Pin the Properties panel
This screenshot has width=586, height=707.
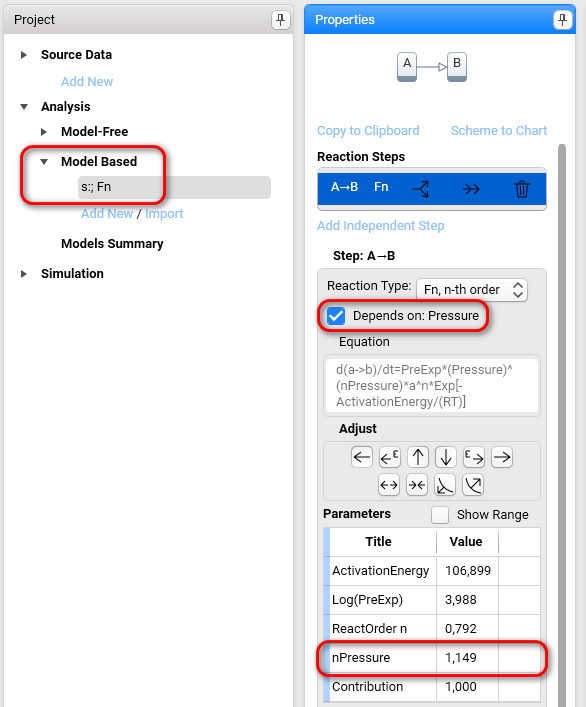562,20
